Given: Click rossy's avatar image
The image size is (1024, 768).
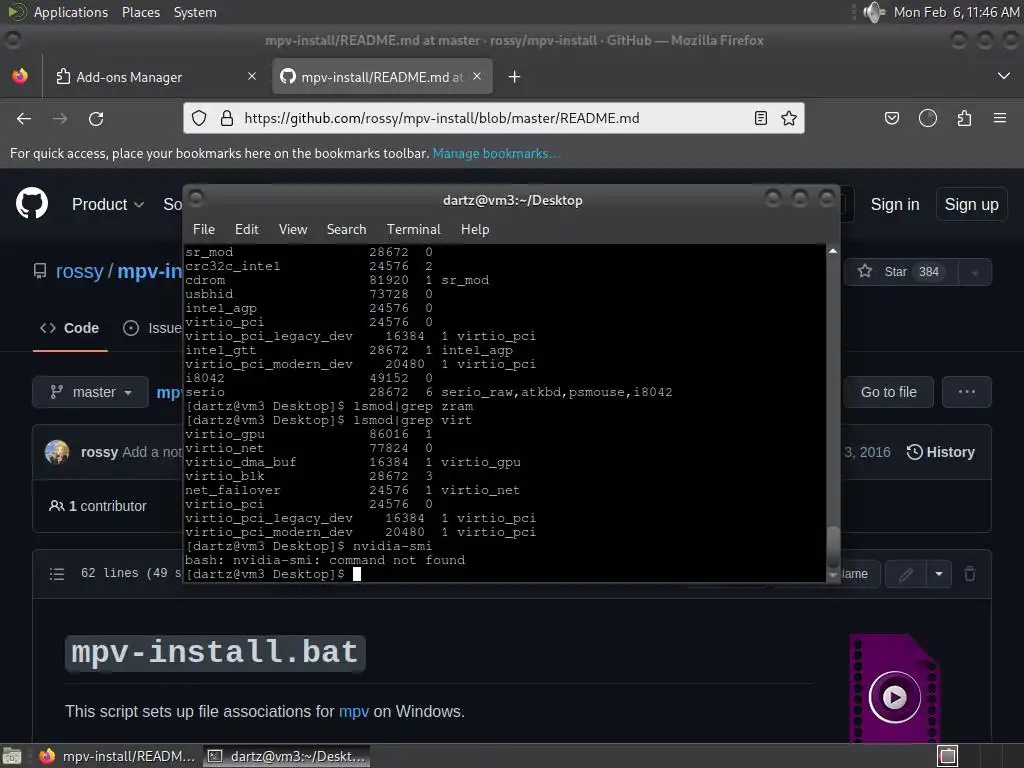Looking at the screenshot, I should (x=57, y=452).
